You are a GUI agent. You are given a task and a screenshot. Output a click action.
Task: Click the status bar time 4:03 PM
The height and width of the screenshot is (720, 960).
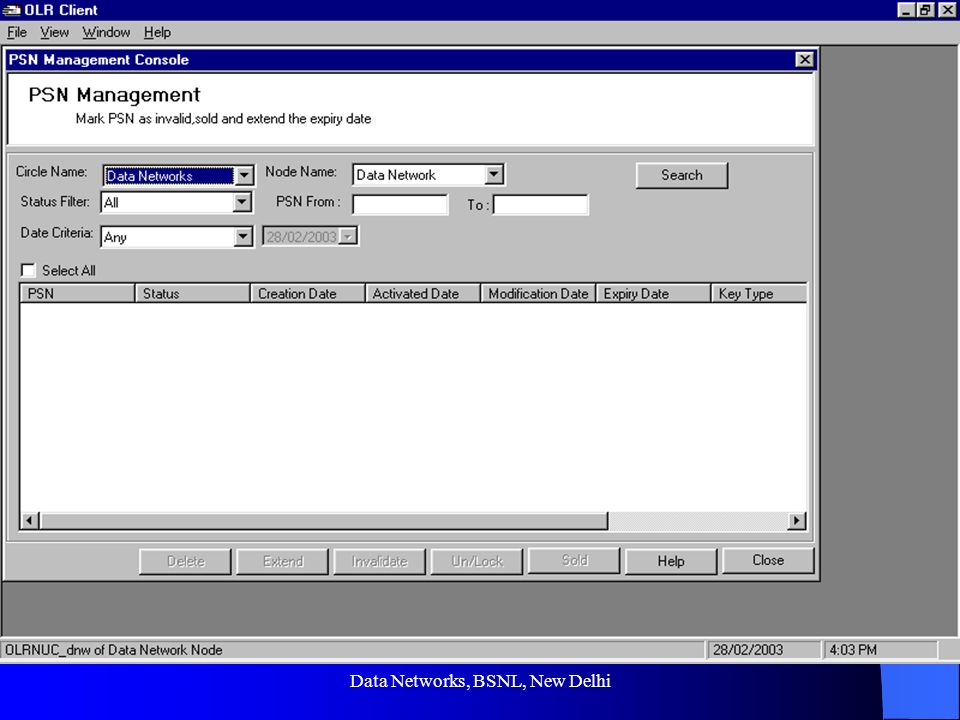[x=853, y=650]
